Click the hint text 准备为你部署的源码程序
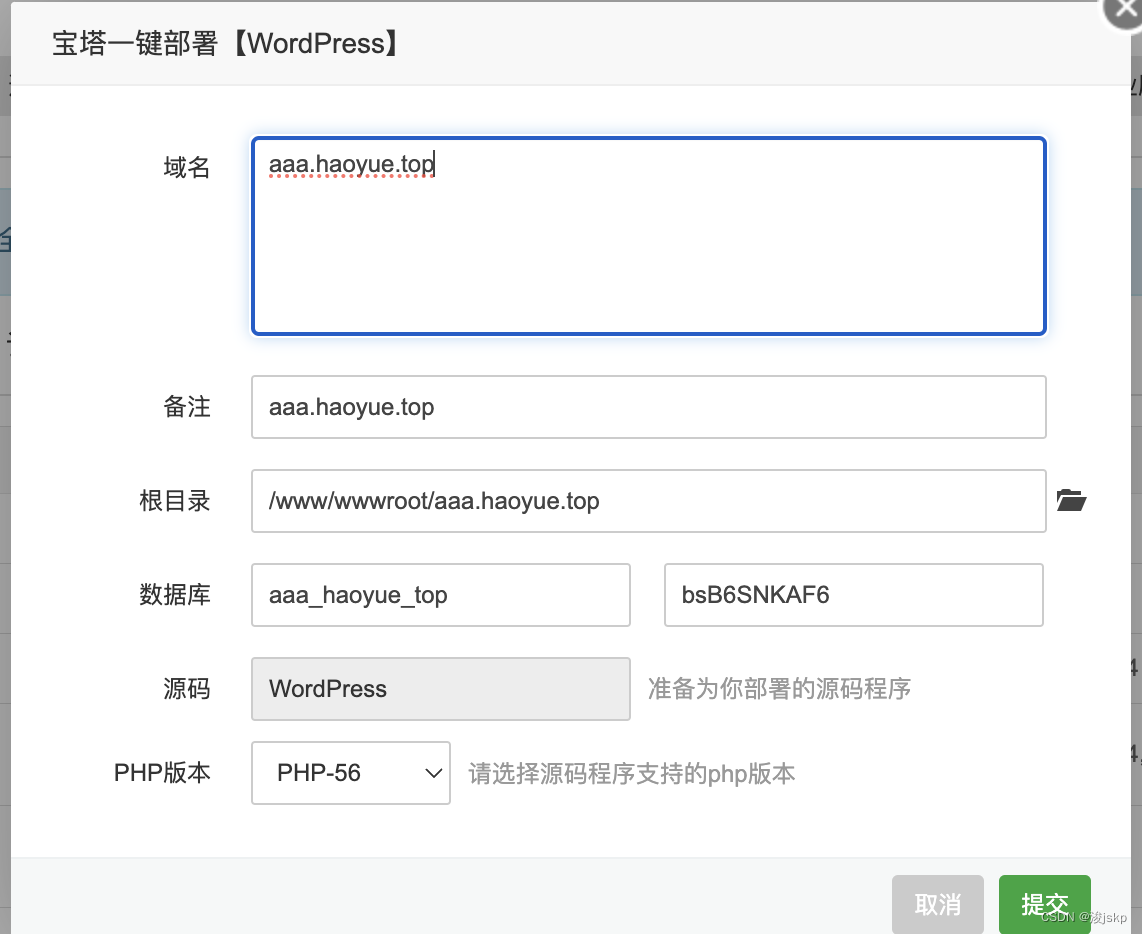 click(779, 688)
